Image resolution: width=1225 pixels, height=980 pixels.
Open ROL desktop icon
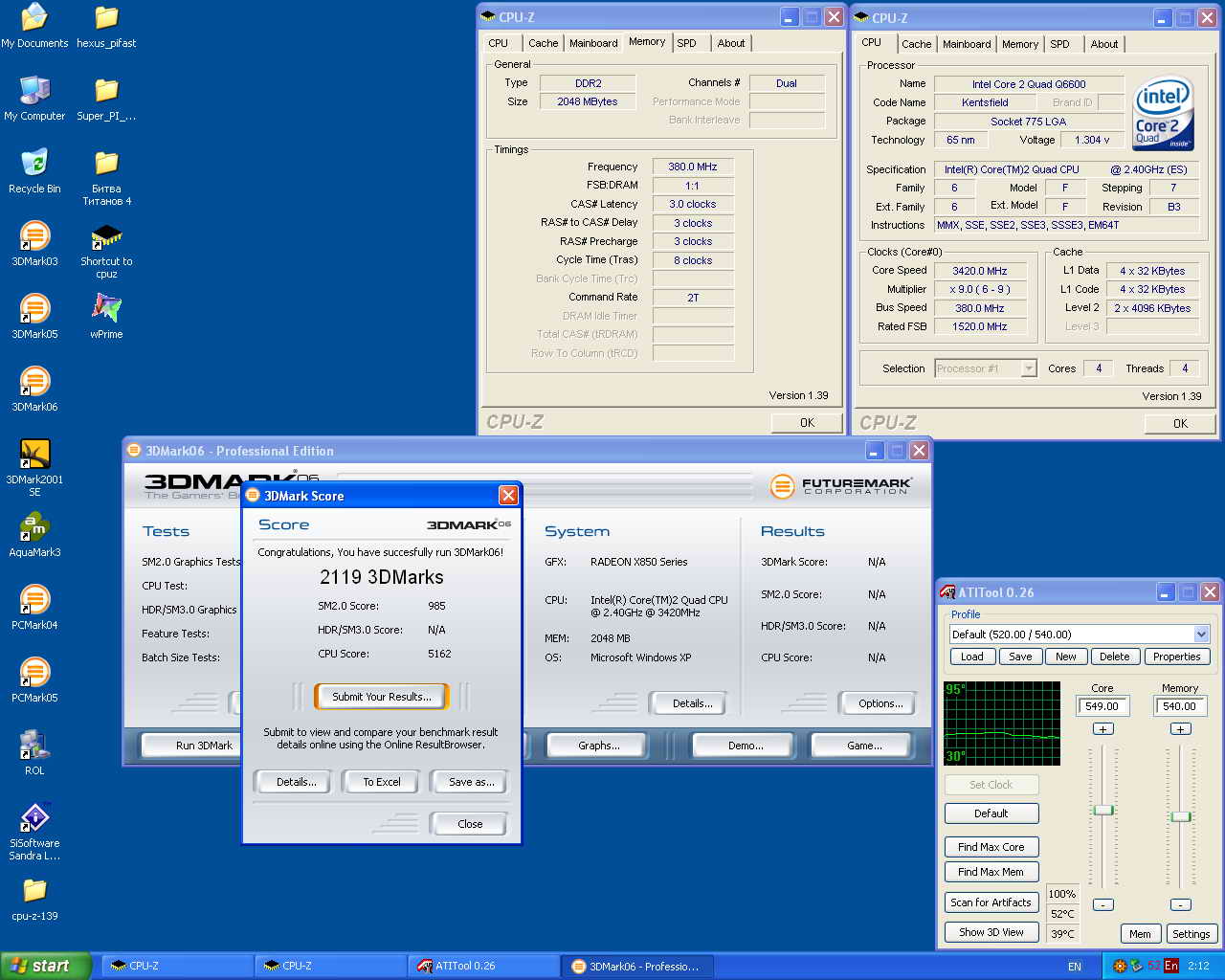(x=34, y=752)
